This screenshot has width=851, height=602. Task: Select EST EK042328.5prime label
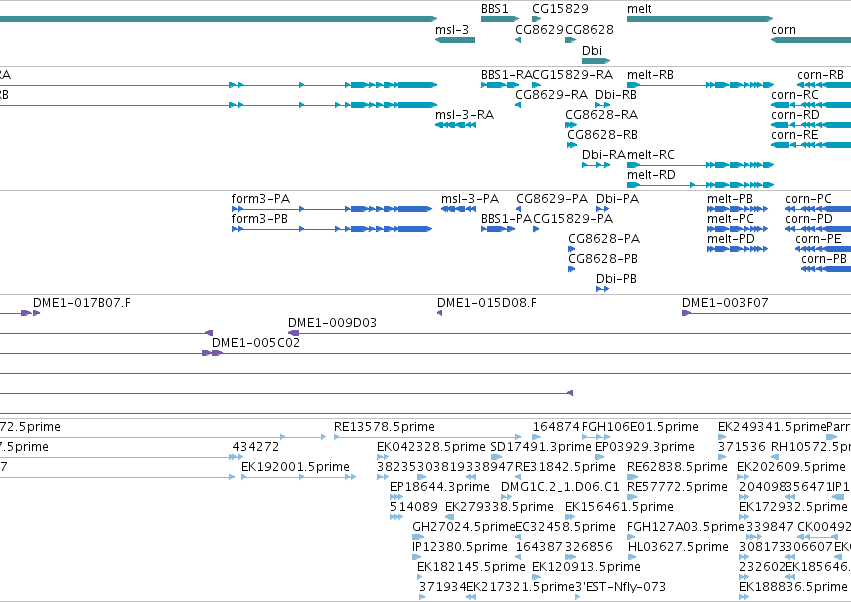pos(431,447)
